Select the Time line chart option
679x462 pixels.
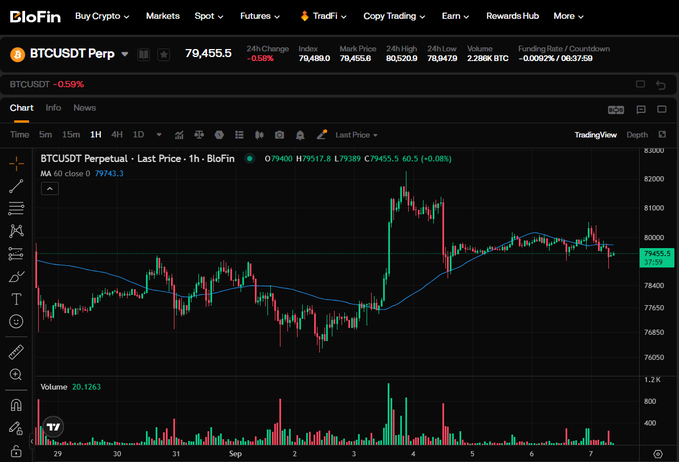click(19, 135)
